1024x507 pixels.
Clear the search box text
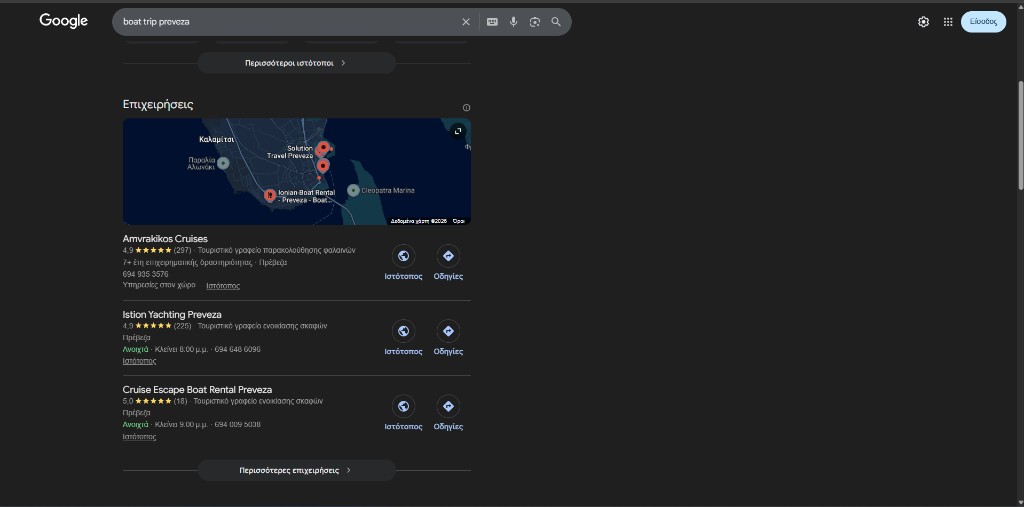point(466,22)
